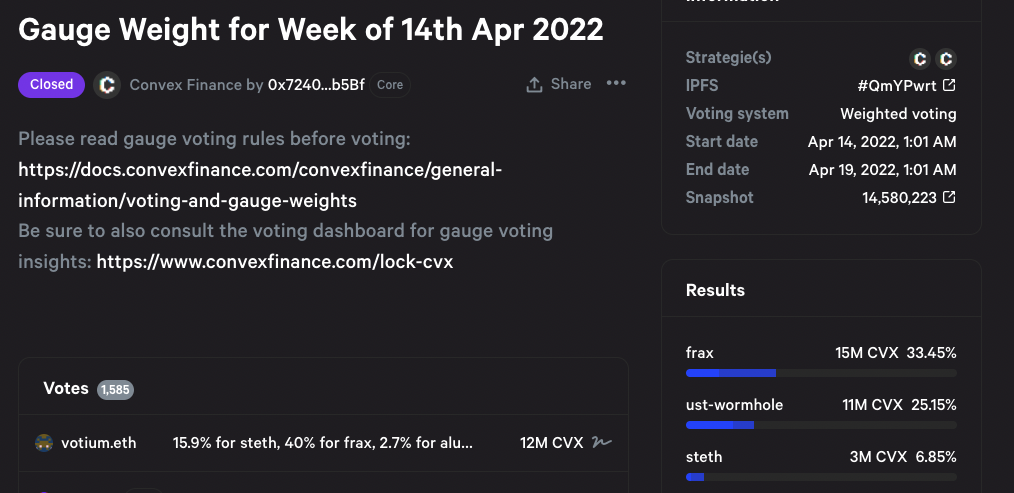Click the Core label badge
Image resolution: width=1014 pixels, height=493 pixels.
pyautogui.click(x=390, y=85)
